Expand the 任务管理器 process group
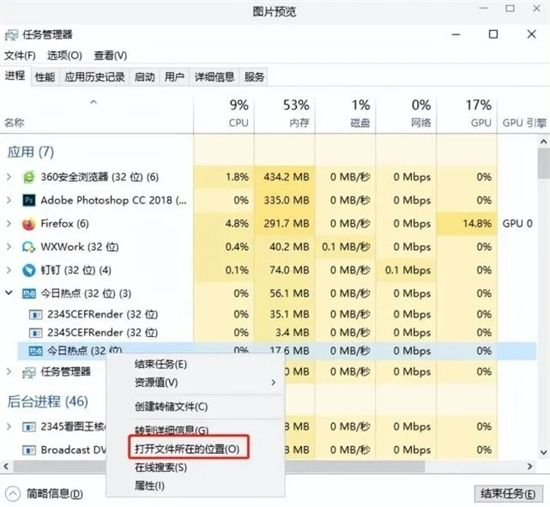 point(9,372)
